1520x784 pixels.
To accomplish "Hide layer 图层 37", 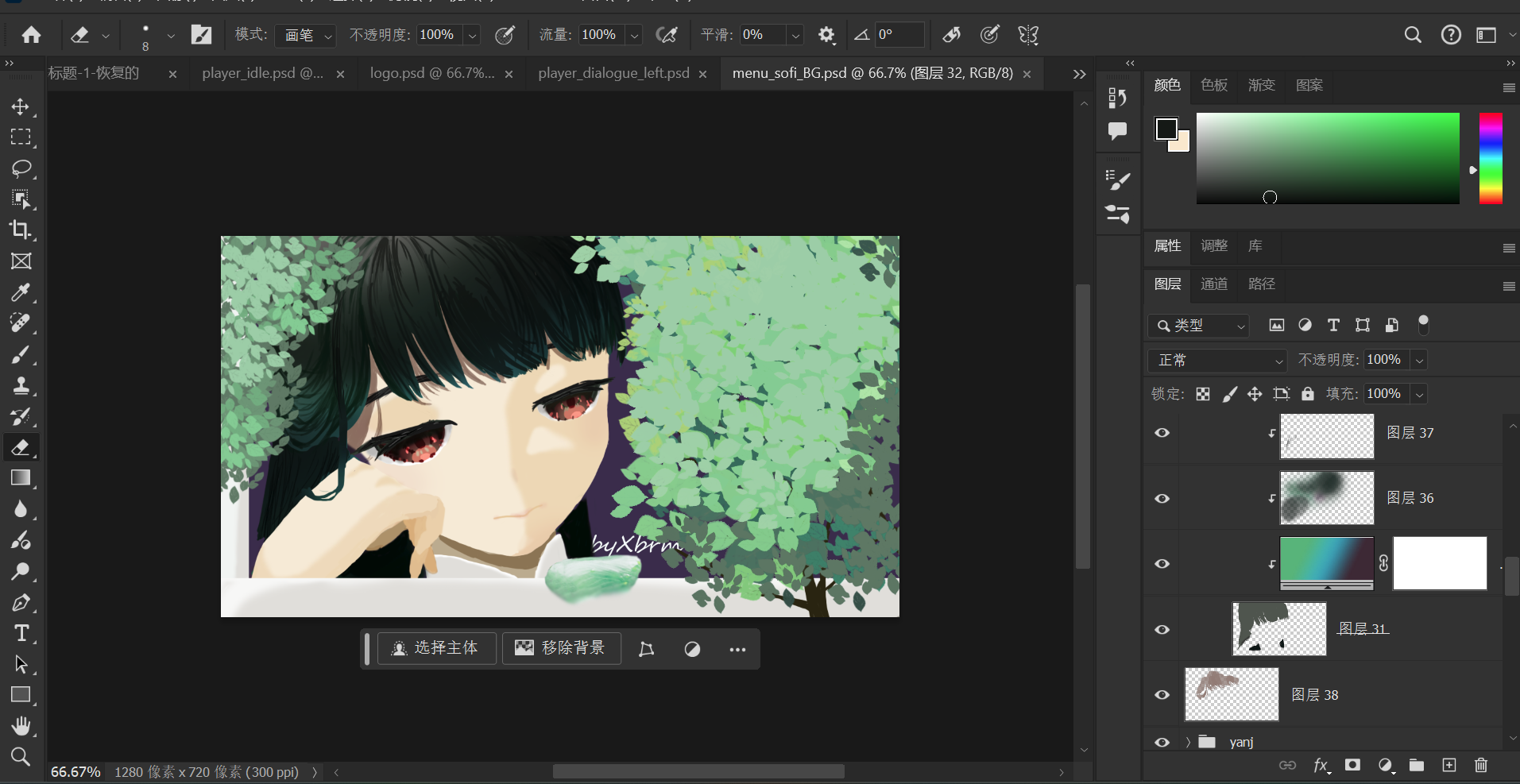I will tap(1162, 433).
